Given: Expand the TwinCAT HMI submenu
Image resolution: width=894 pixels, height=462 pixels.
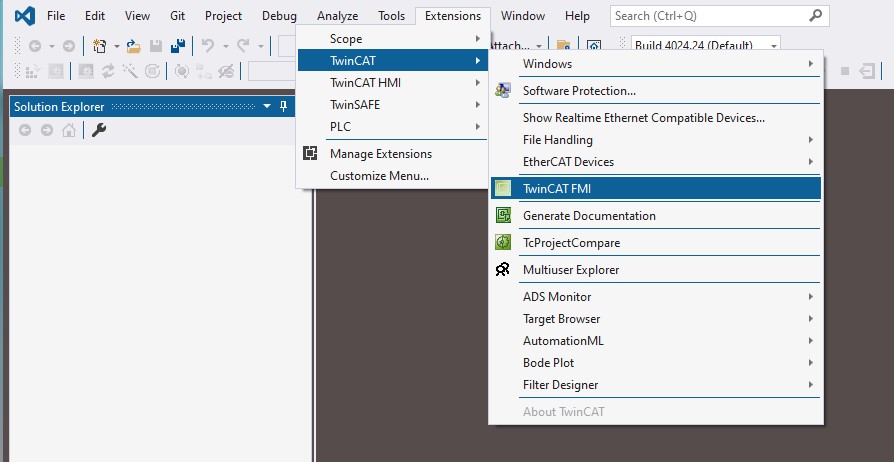Looking at the screenshot, I should pos(392,83).
